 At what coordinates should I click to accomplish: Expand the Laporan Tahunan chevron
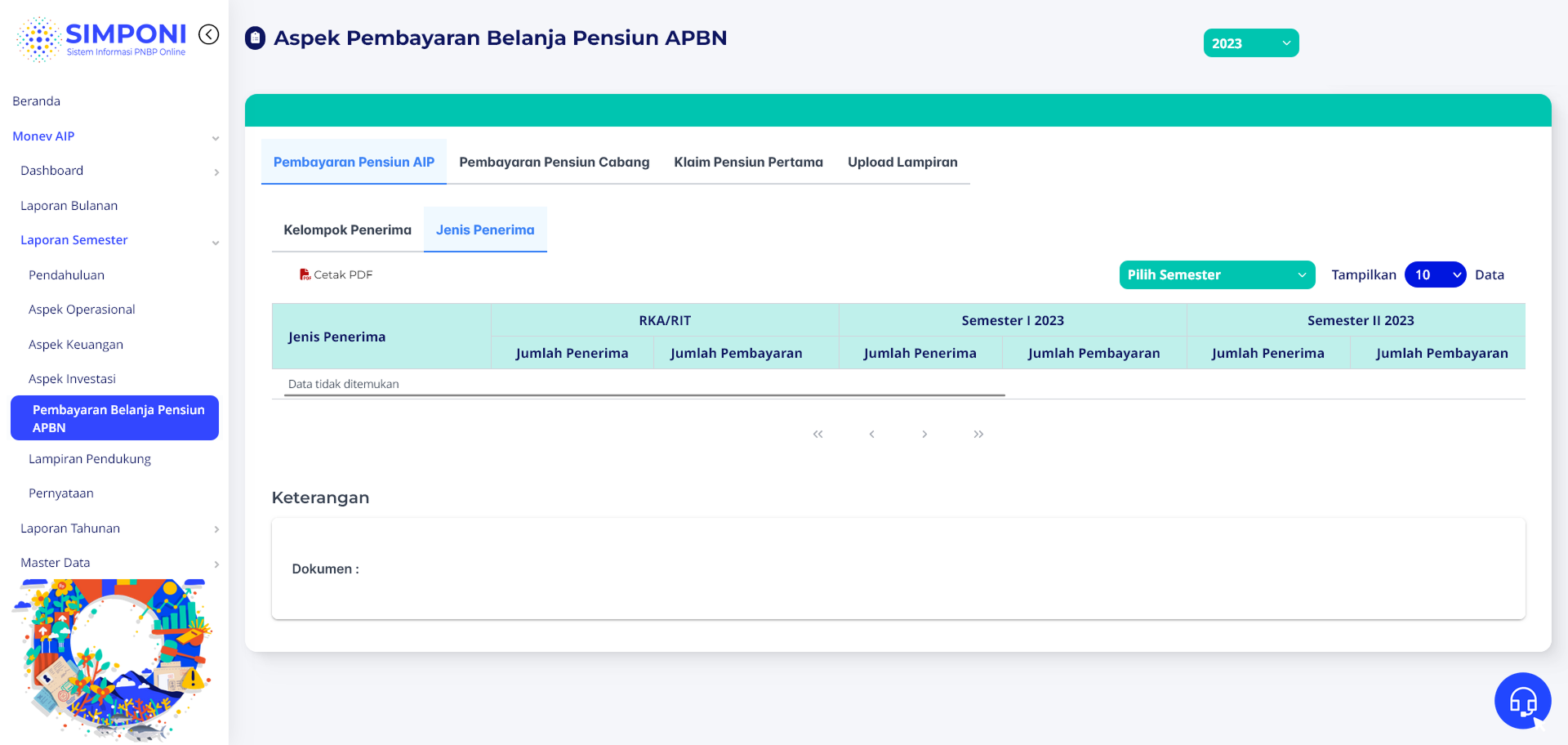coord(216,529)
